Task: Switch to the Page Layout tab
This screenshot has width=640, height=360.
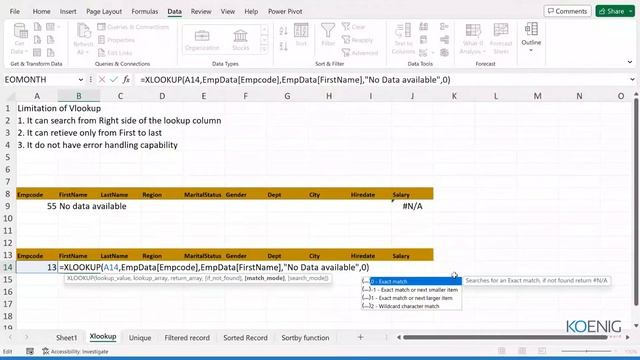Action: coord(104,11)
